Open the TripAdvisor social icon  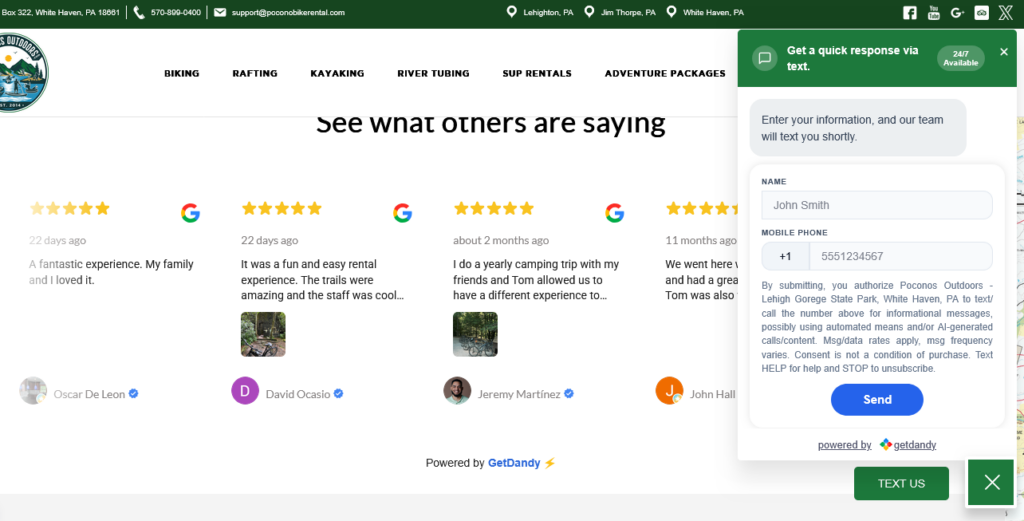982,12
